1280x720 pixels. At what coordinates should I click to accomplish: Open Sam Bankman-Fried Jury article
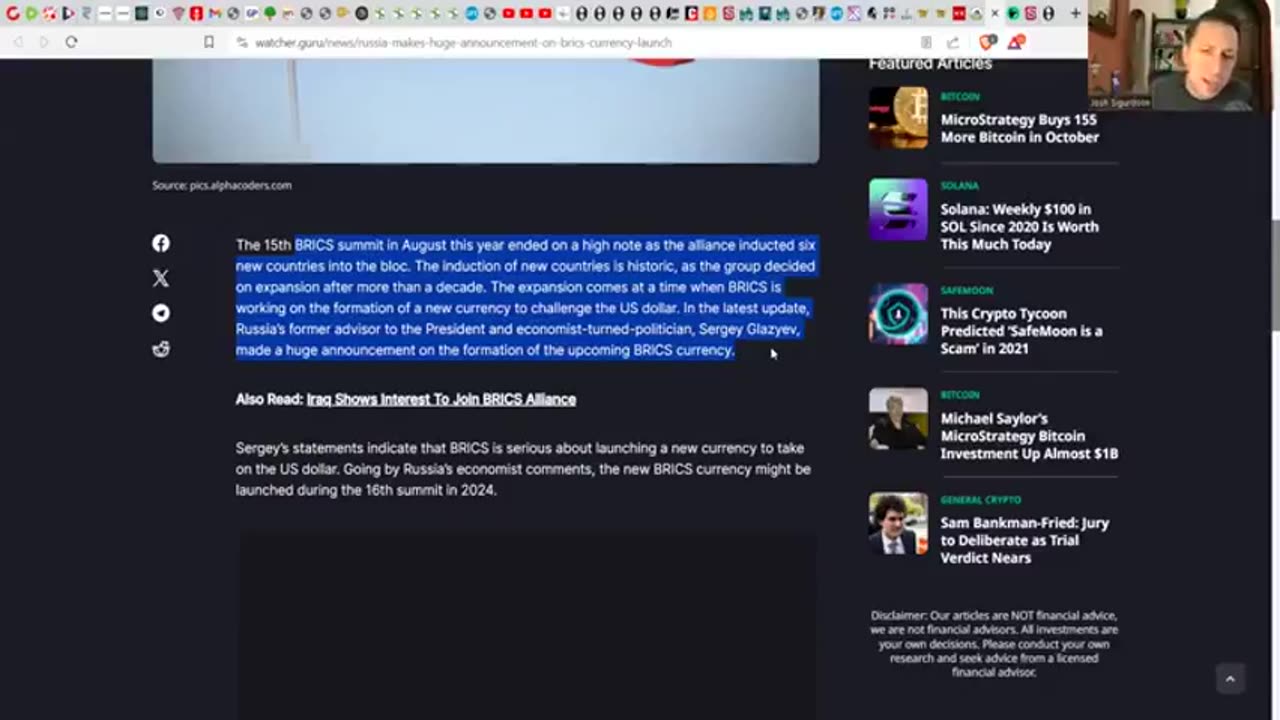pos(1024,540)
